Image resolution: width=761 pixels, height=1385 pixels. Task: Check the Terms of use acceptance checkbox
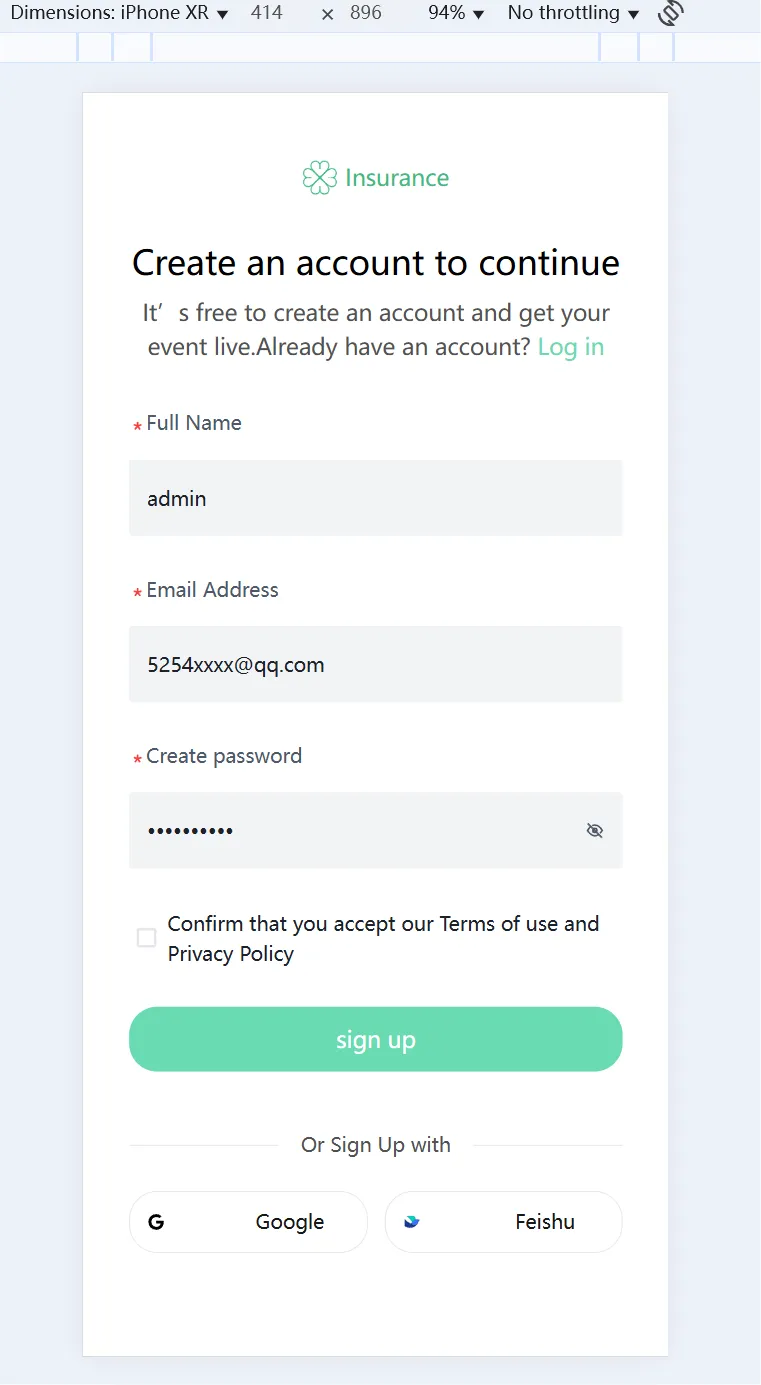[147, 938]
